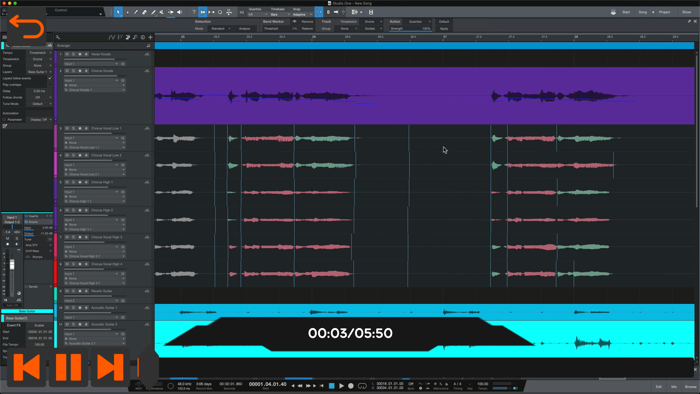Click the transport Play button

[x=342, y=386]
